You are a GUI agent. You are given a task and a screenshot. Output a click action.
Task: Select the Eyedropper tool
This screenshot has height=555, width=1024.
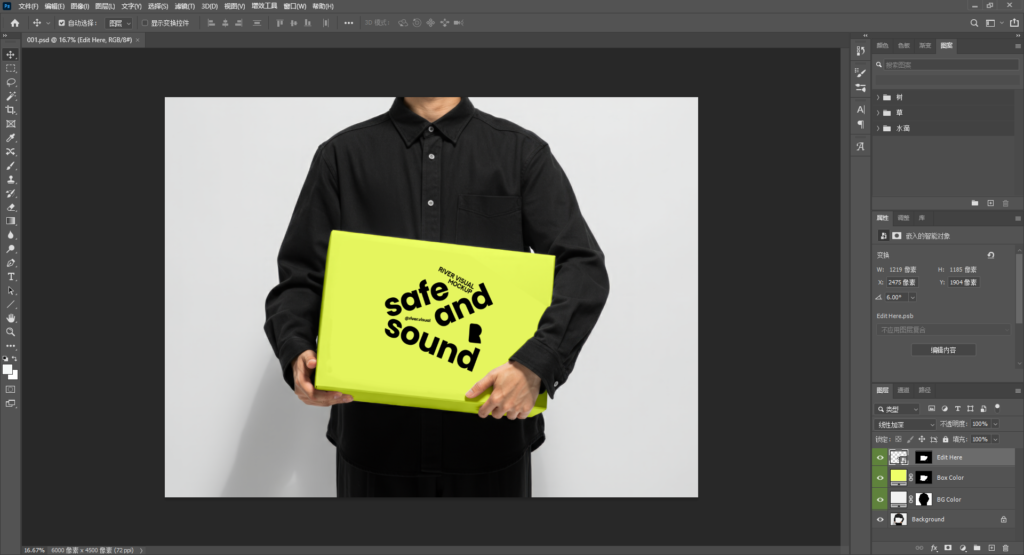(10, 138)
